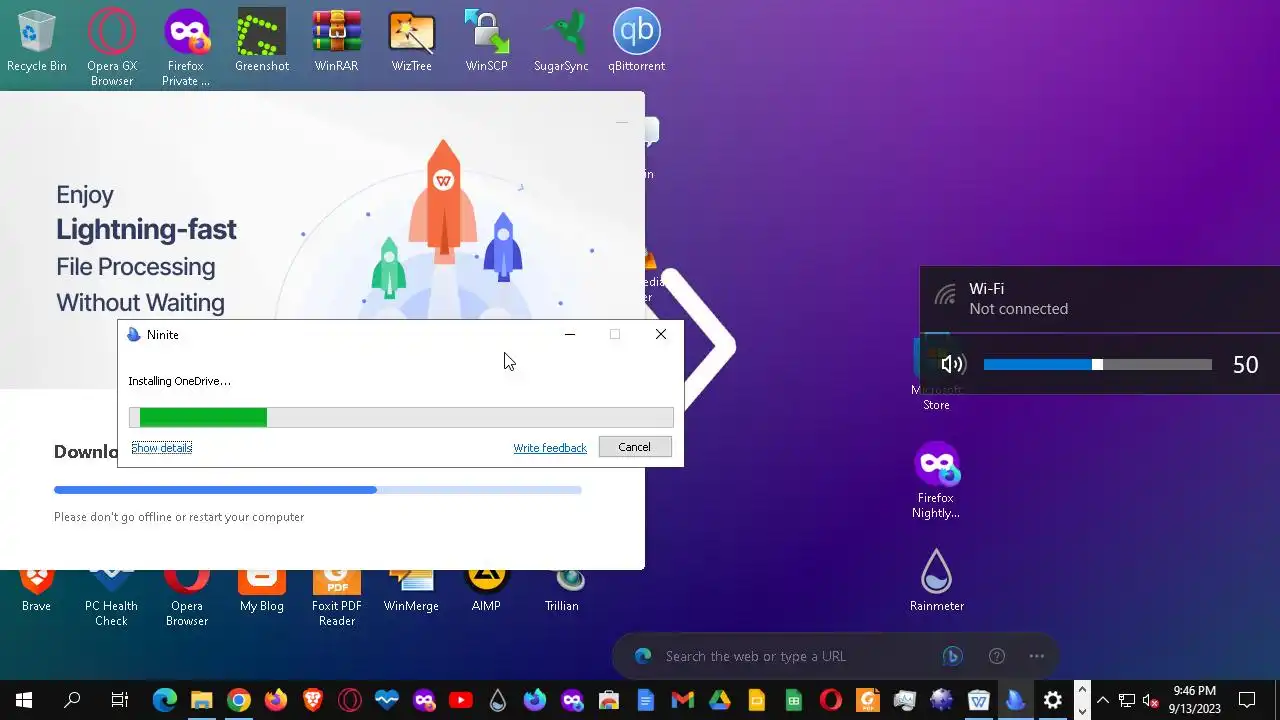Open the WizTree desktop shortcut
Image resolution: width=1280 pixels, height=720 pixels.
click(x=411, y=42)
